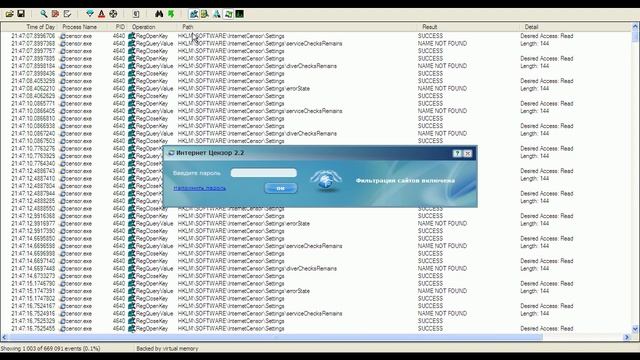This screenshot has height=360, width=640.
Task: Open help via the question mark in Интернет Цензор
Action: pos(457,153)
